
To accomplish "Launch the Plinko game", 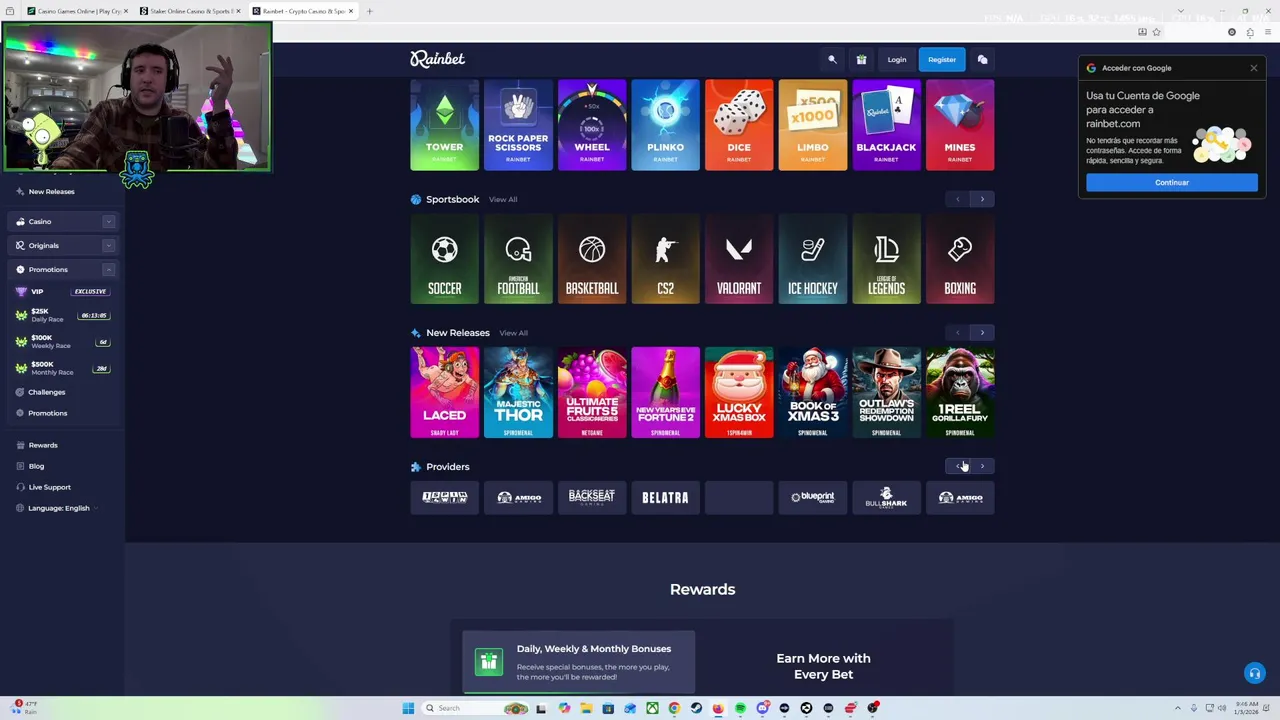I will click(x=665, y=125).
